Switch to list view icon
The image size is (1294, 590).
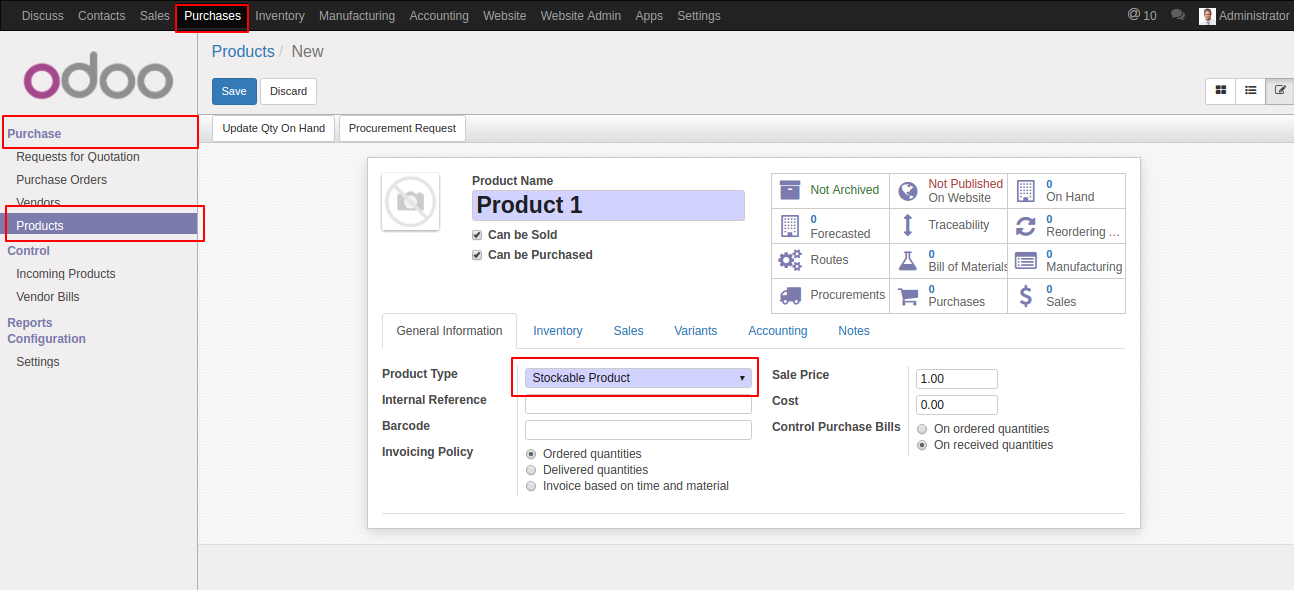tap(1250, 91)
